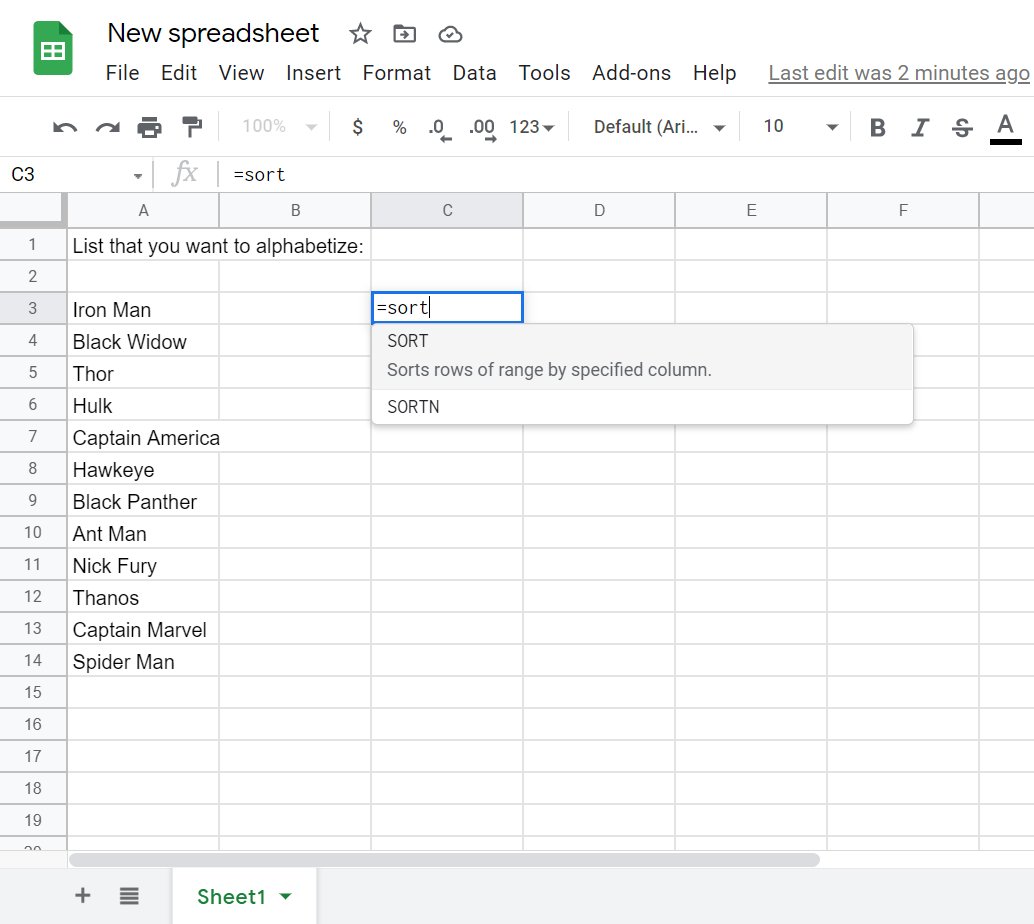Select the cell containing Ant Man
This screenshot has height=924, width=1034.
click(143, 533)
